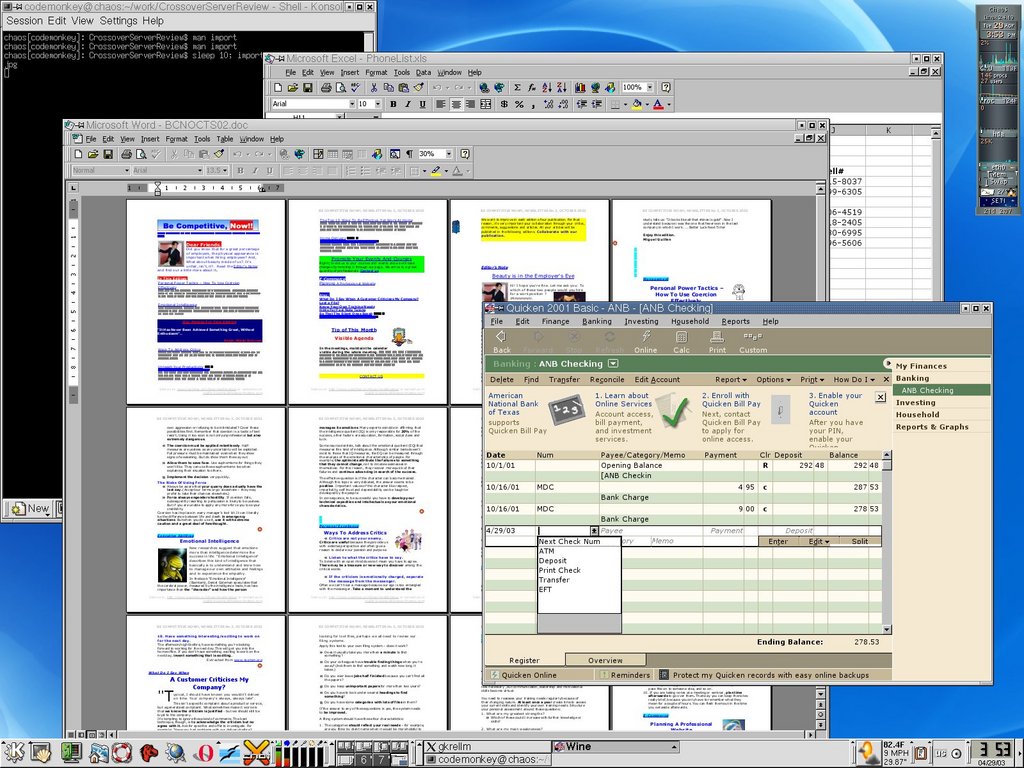
Task: Click the Quicken Print toolbar icon
Action: pyautogui.click(x=717, y=339)
